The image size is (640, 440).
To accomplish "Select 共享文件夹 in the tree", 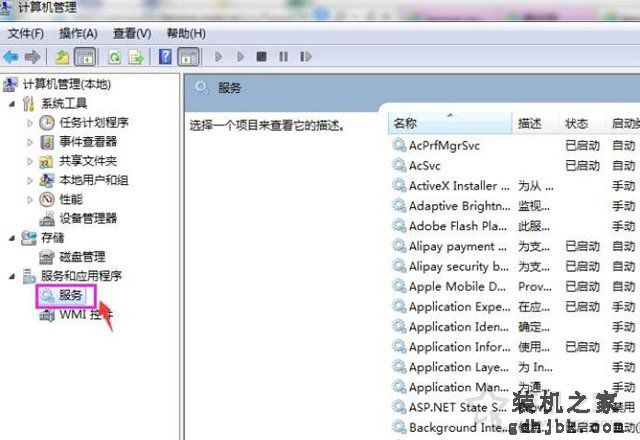I will pos(88,160).
